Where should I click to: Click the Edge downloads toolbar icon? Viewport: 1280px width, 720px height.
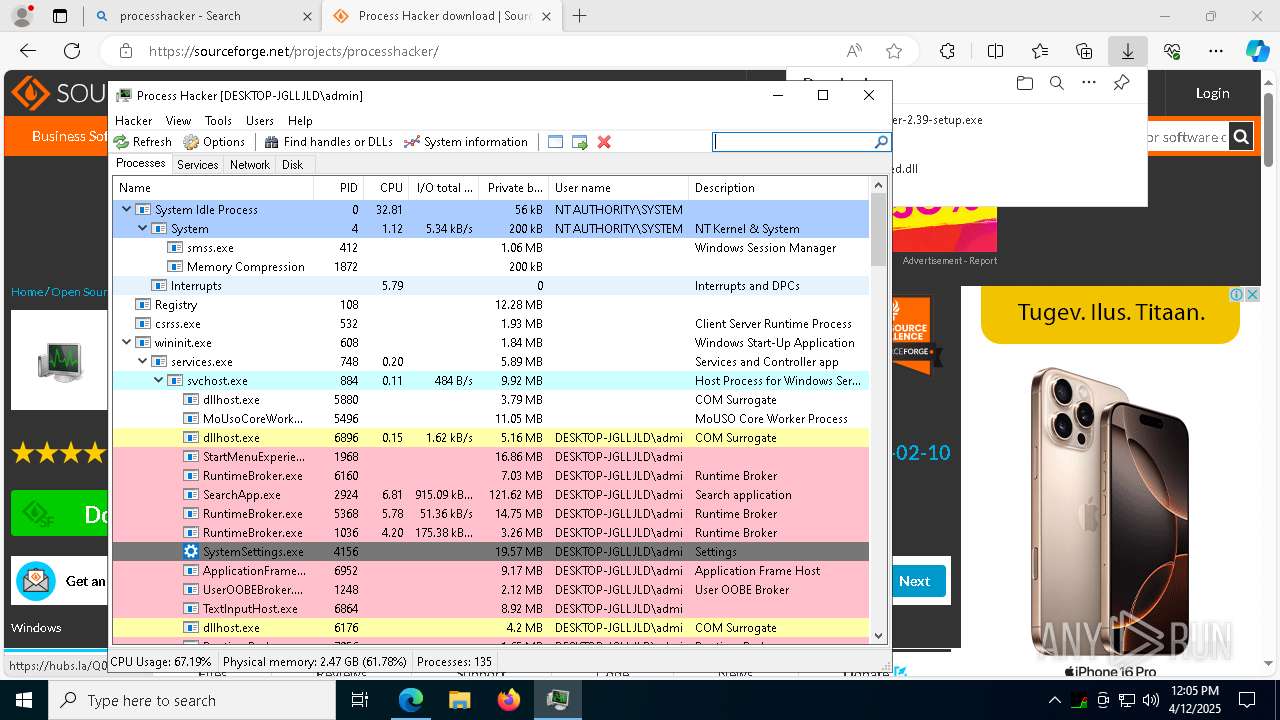pyautogui.click(x=1127, y=51)
